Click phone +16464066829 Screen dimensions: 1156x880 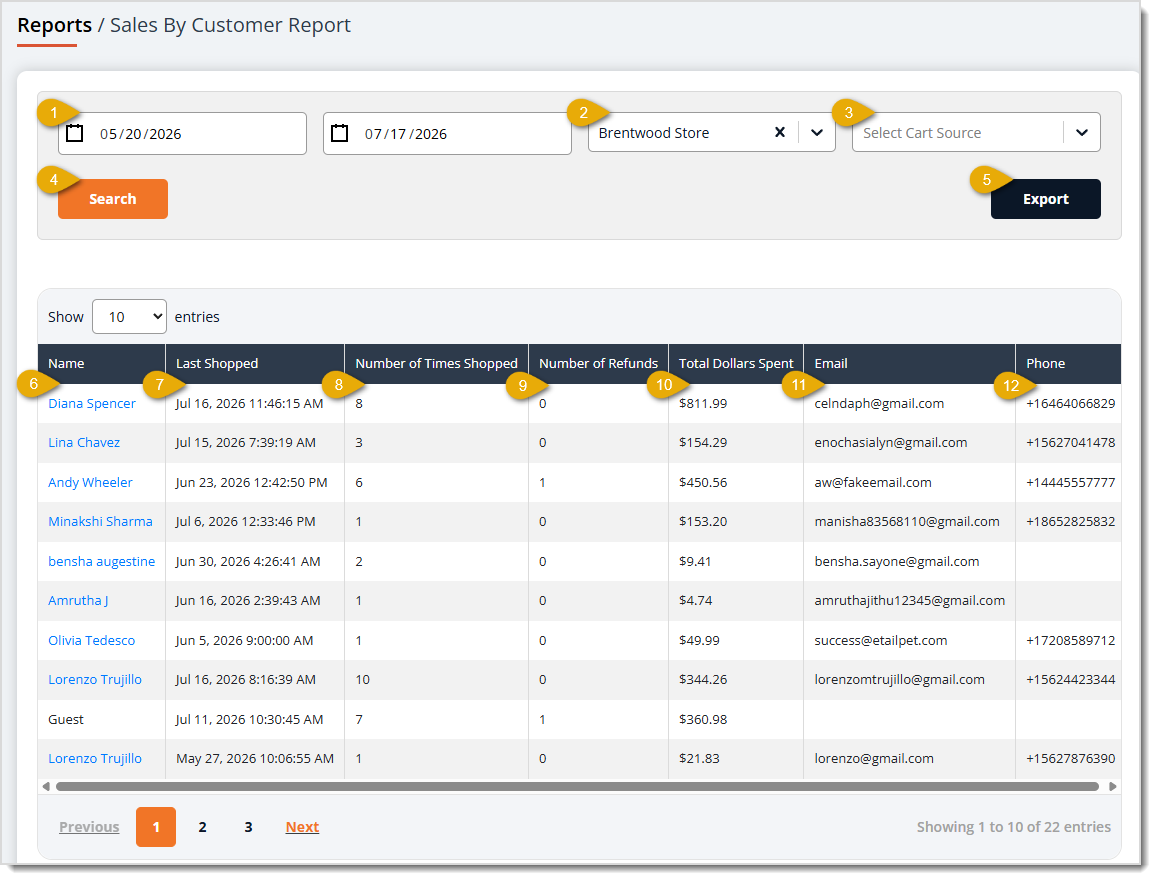[x=1070, y=403]
